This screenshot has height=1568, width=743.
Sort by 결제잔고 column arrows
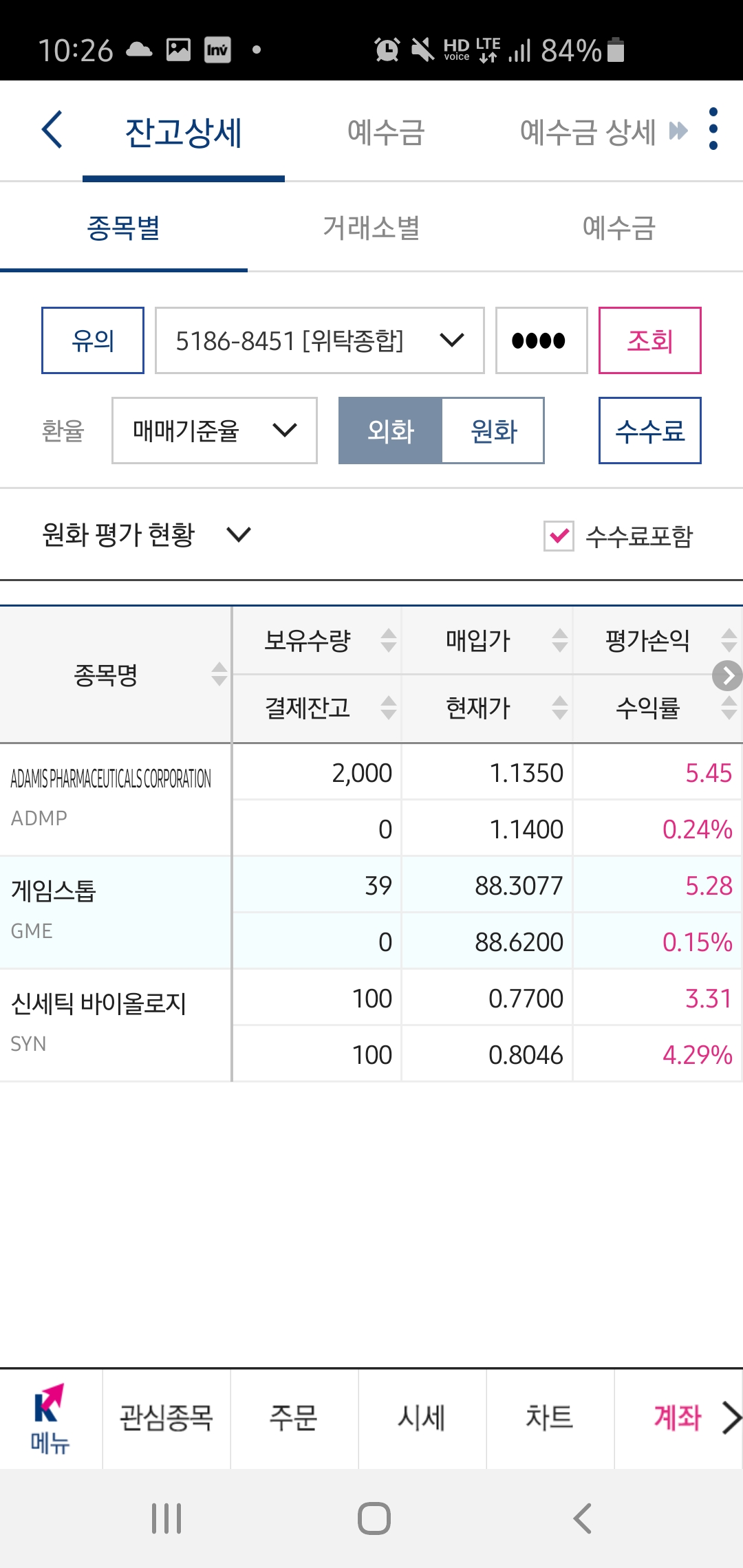(x=389, y=708)
